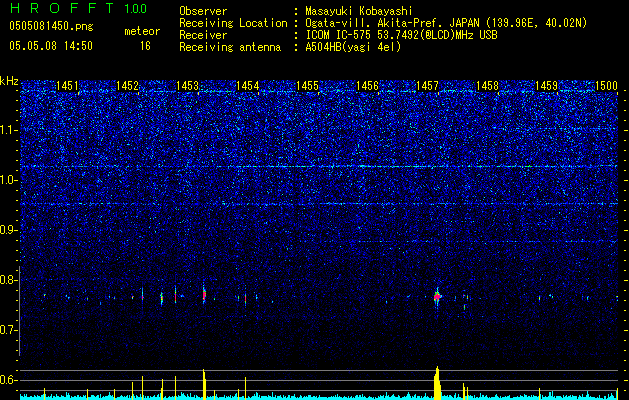Click the red meteor echo just after 1453
Image resolution: width=629 pixels, height=400 pixels.
(x=204, y=295)
